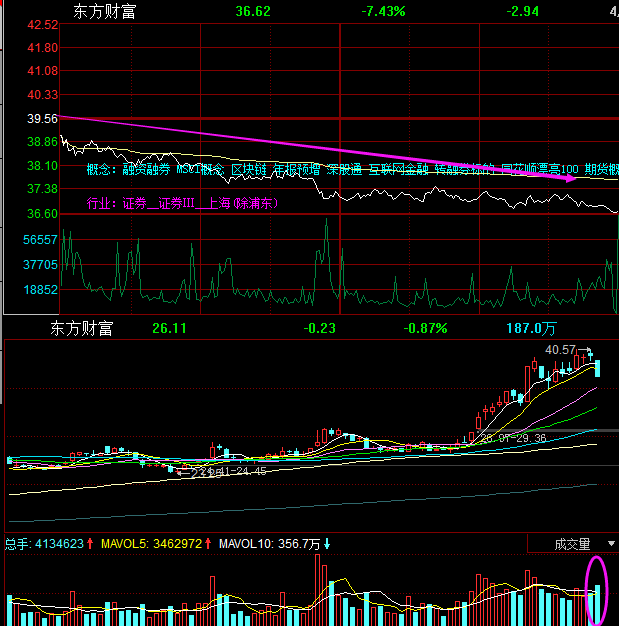Screen dimensions: 619x626
Task: Click the -0.23 change in the K-line header
Action: [319, 328]
